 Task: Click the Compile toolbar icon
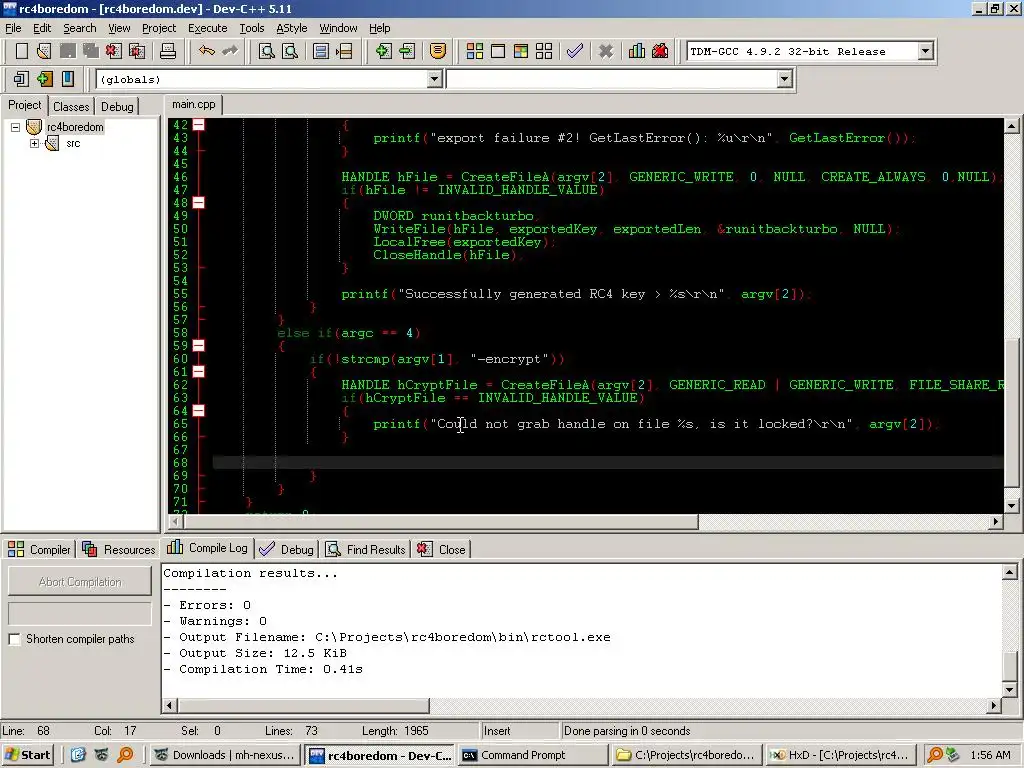475,51
